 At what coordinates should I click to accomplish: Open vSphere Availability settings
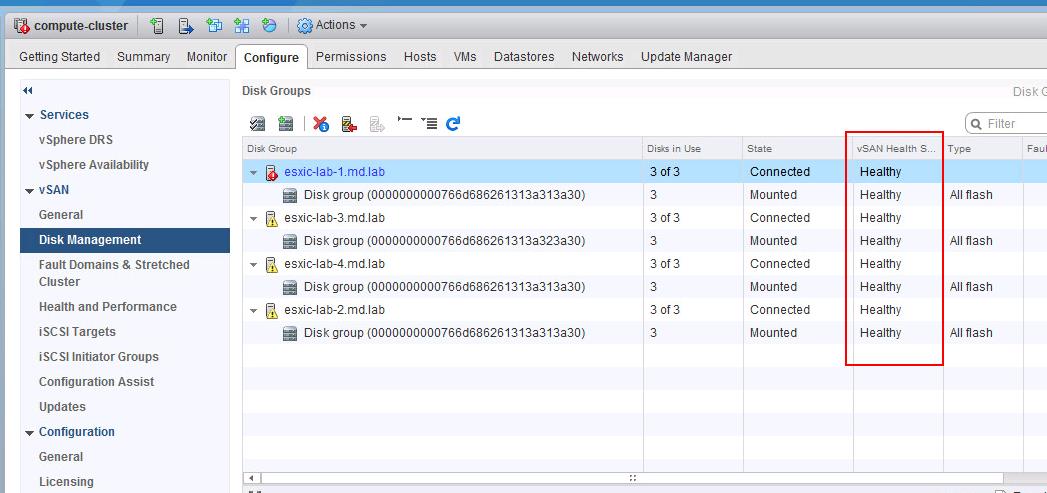tap(93, 164)
